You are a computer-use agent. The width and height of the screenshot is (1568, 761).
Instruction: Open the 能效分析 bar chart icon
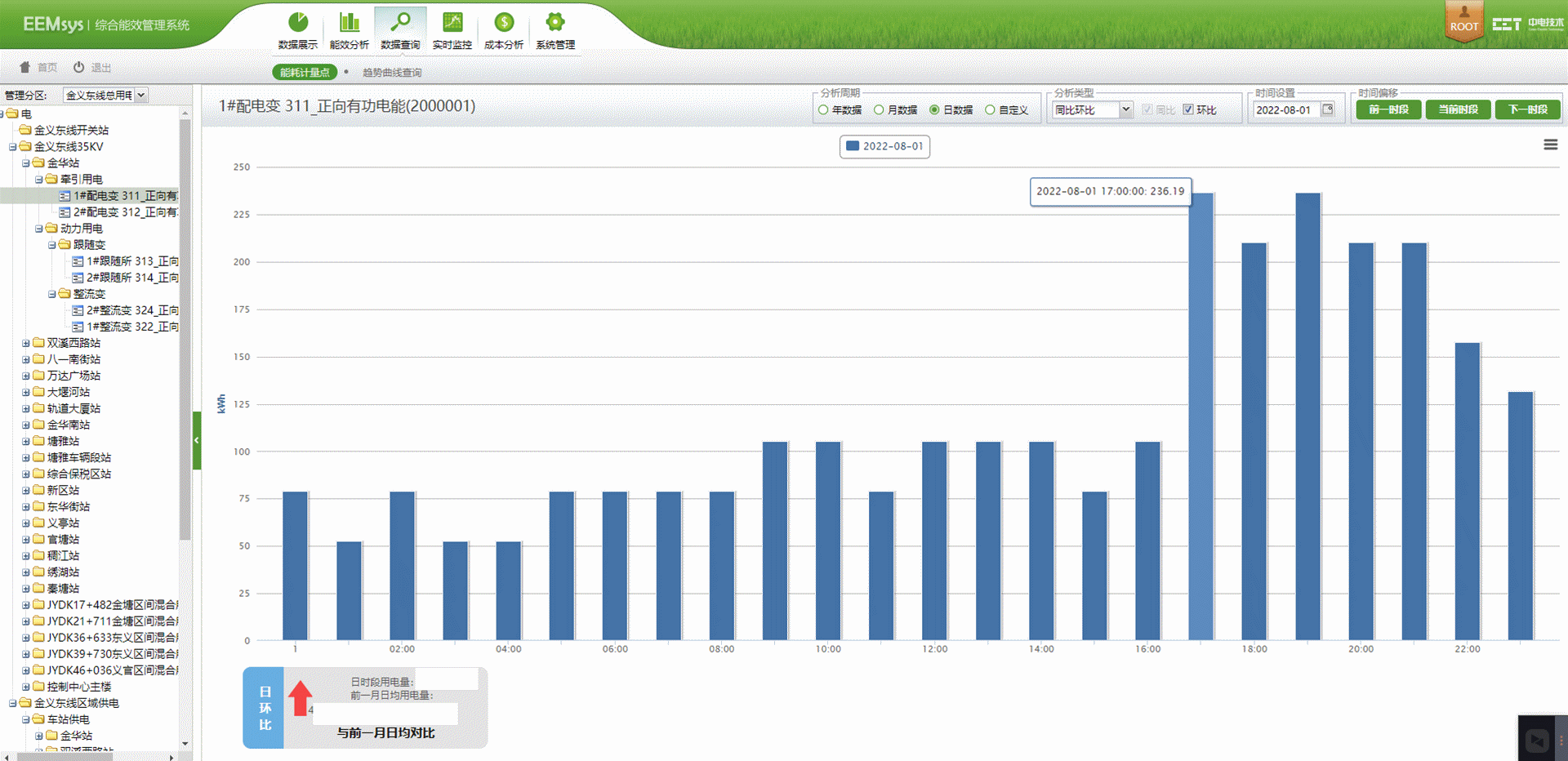(x=350, y=22)
